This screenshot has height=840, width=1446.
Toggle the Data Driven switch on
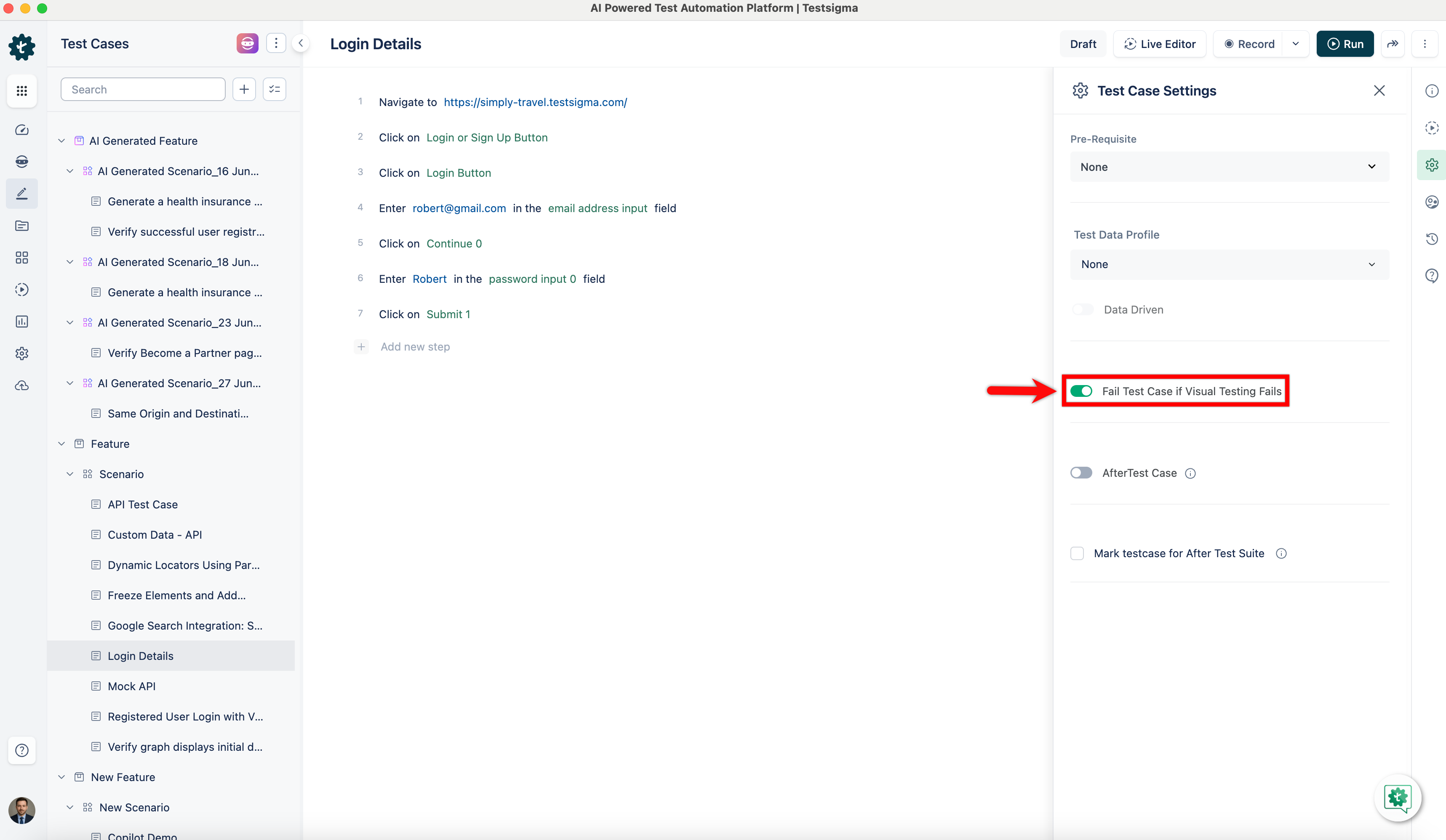pos(1083,309)
